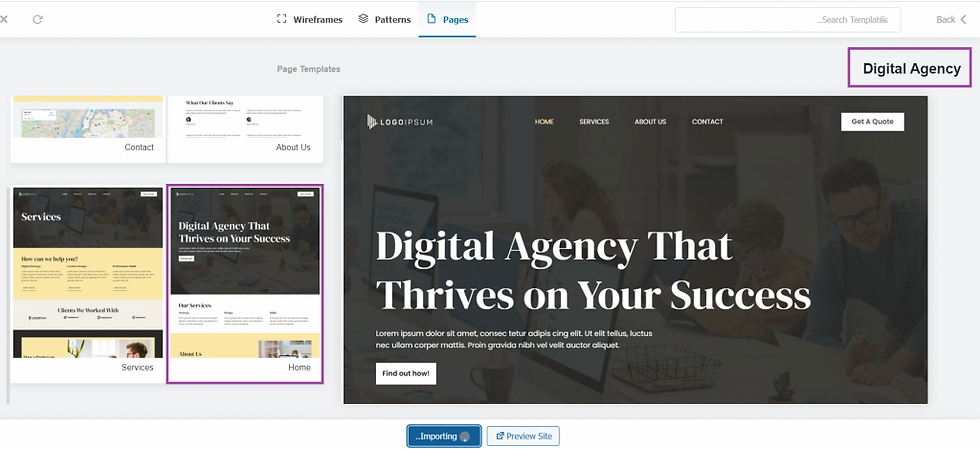The image size is (980, 449).
Task: Choose the Services page template thumbnail
Action: coord(88,284)
